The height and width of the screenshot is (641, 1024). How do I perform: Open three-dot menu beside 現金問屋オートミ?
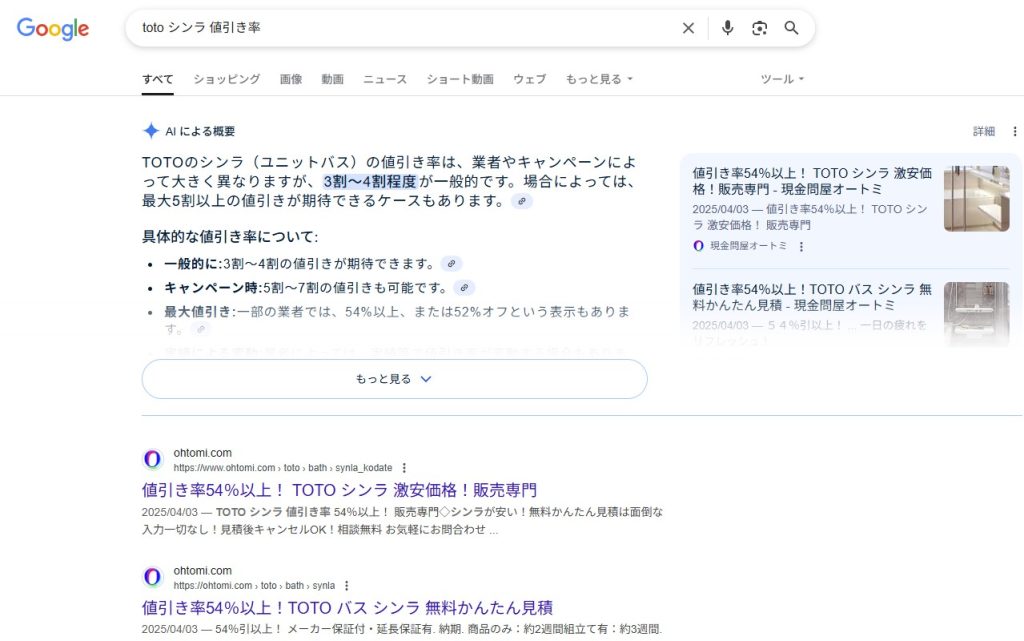point(801,246)
